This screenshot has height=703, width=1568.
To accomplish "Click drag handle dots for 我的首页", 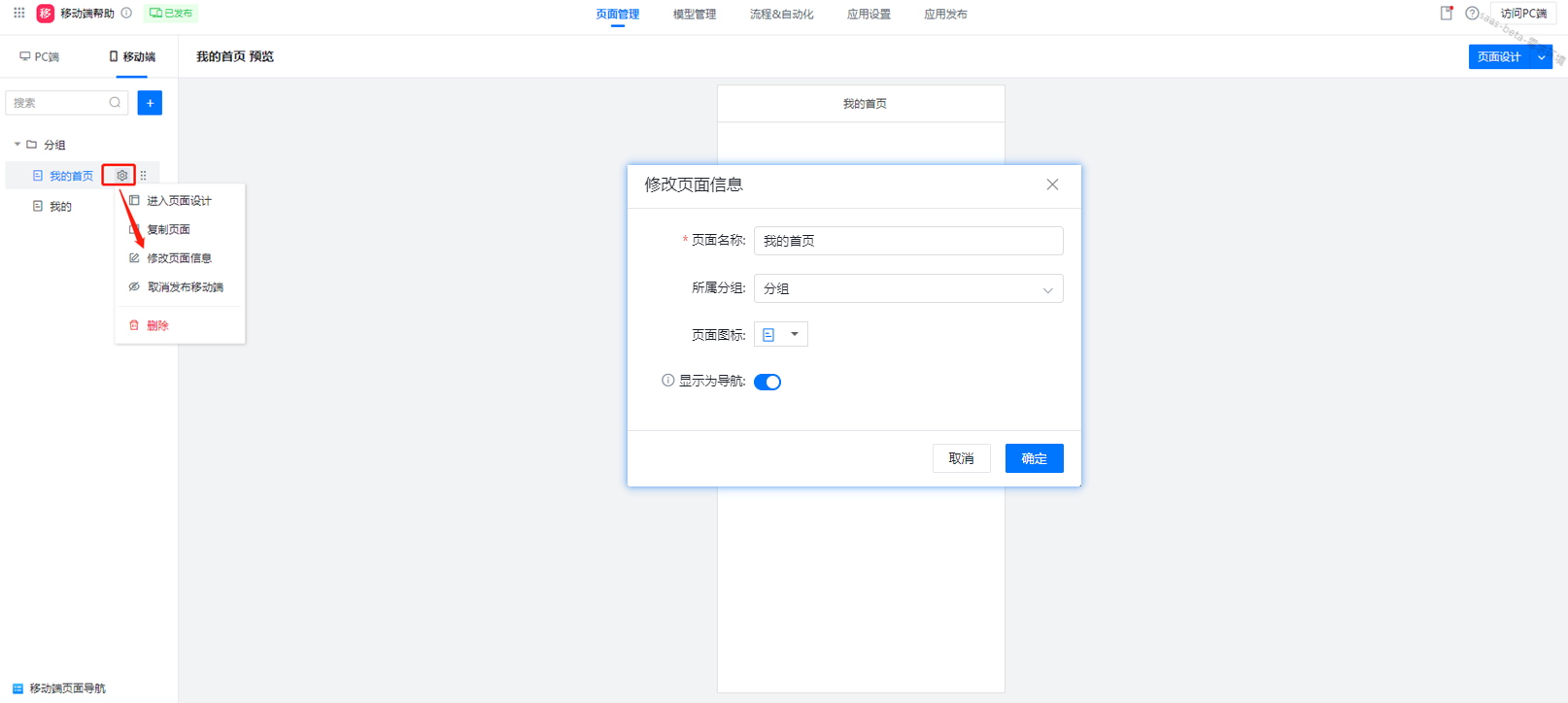I will click(144, 176).
